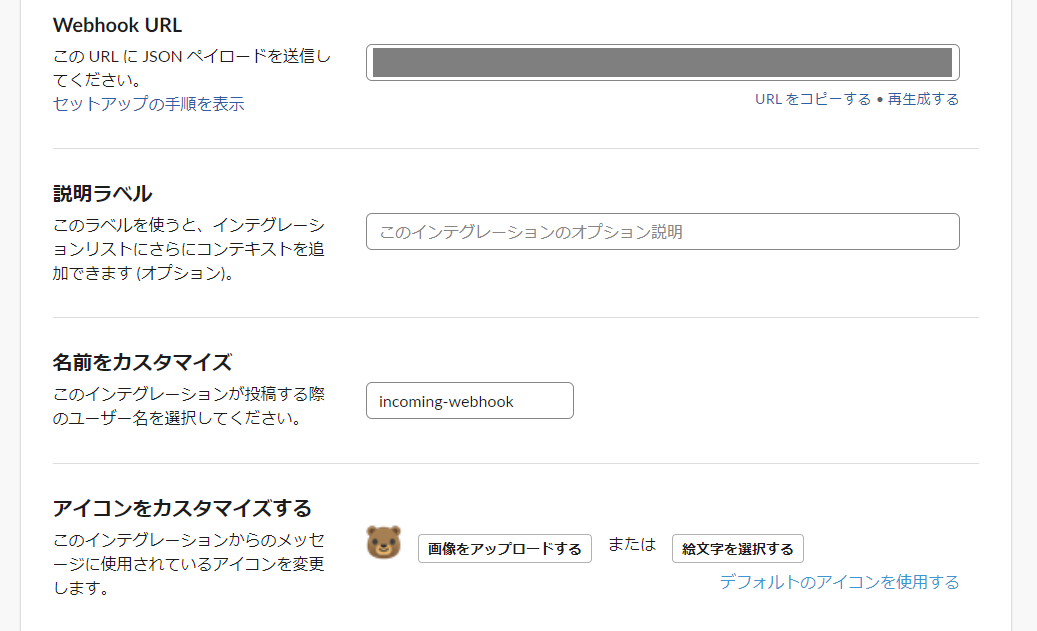Click the incoming-webhook name field

click(x=469, y=400)
